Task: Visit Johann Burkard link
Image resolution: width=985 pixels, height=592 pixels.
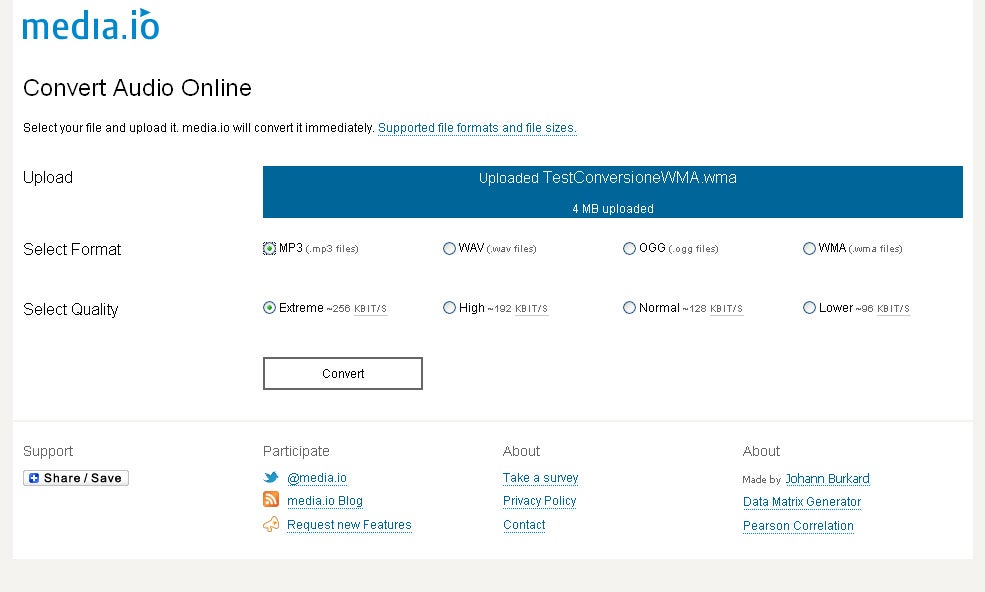Action: 828,479
